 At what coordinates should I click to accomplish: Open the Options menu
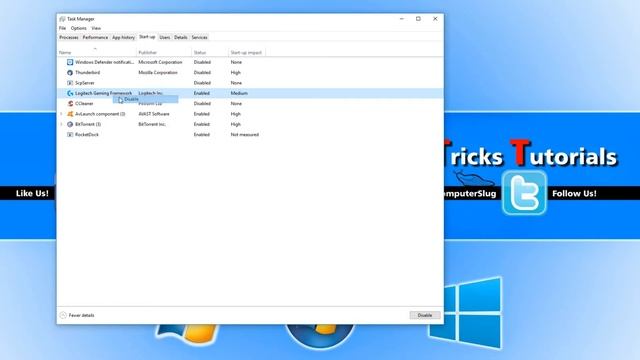coord(78,28)
